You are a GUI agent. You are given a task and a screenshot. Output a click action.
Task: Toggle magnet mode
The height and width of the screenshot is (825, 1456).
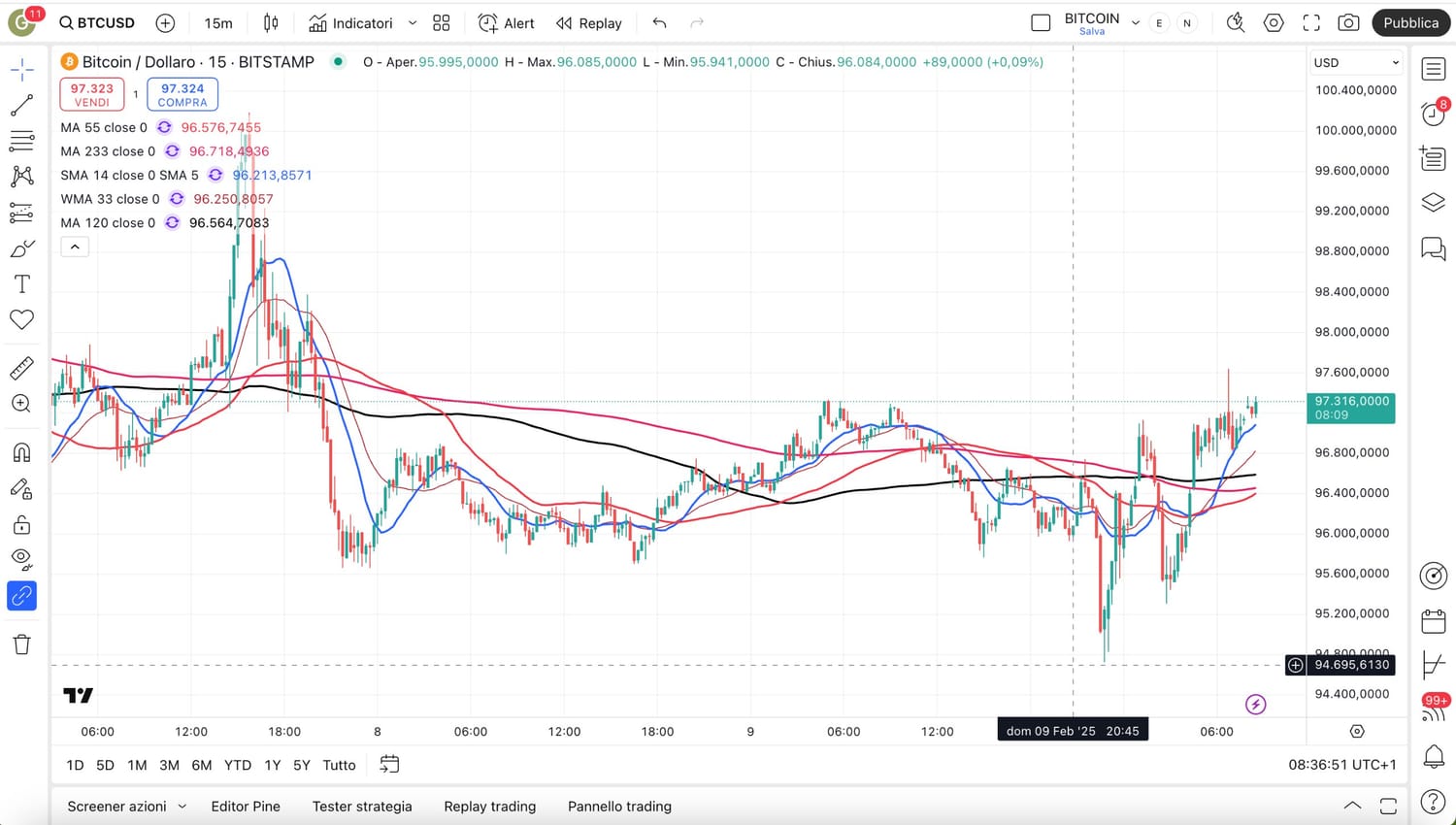click(21, 452)
